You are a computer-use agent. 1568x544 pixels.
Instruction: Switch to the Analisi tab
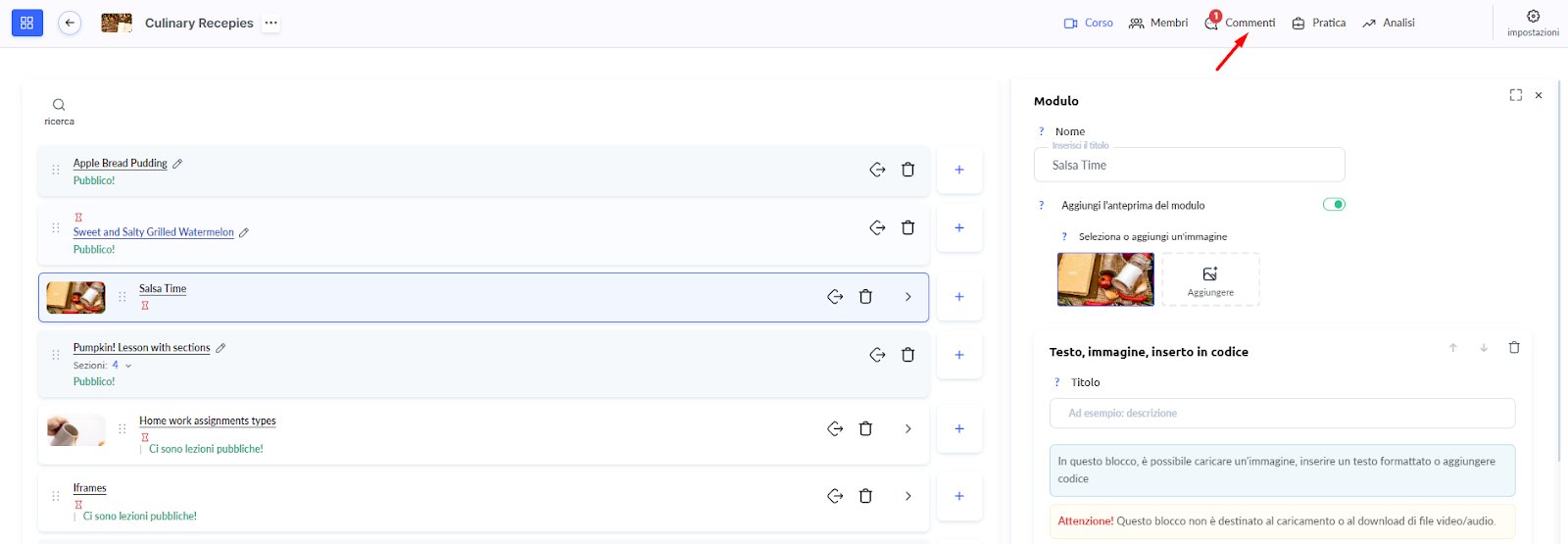1397,23
